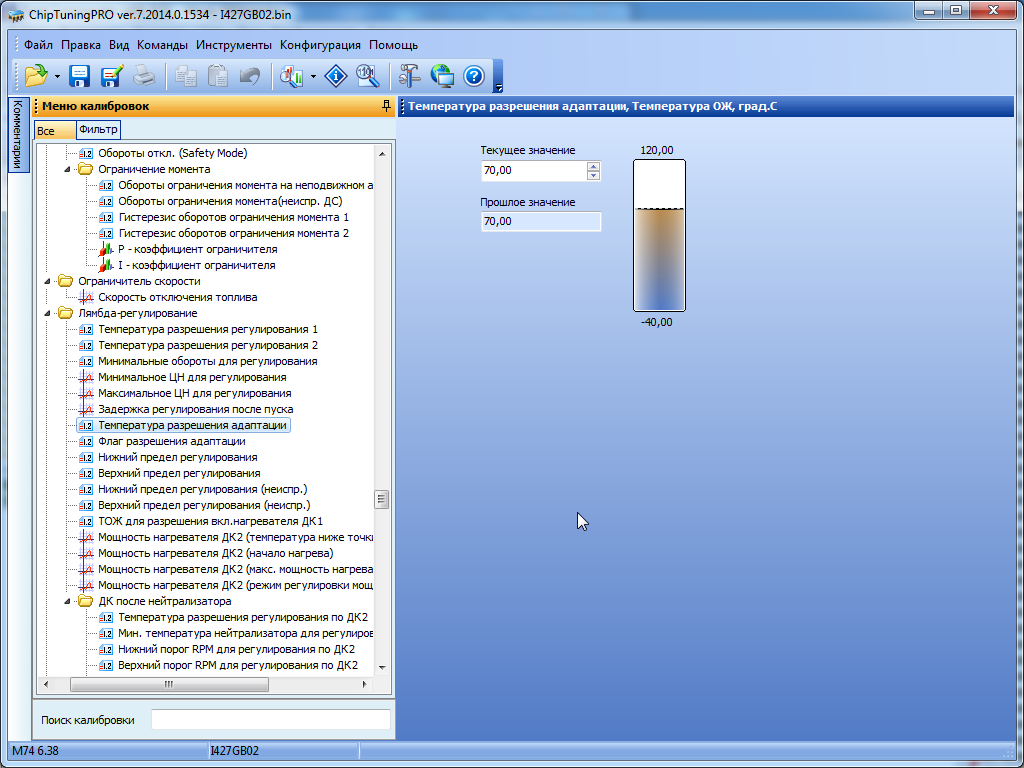Open settings with hammer and wrench icon
Screen dimensions: 1024x768
[x=410, y=75]
